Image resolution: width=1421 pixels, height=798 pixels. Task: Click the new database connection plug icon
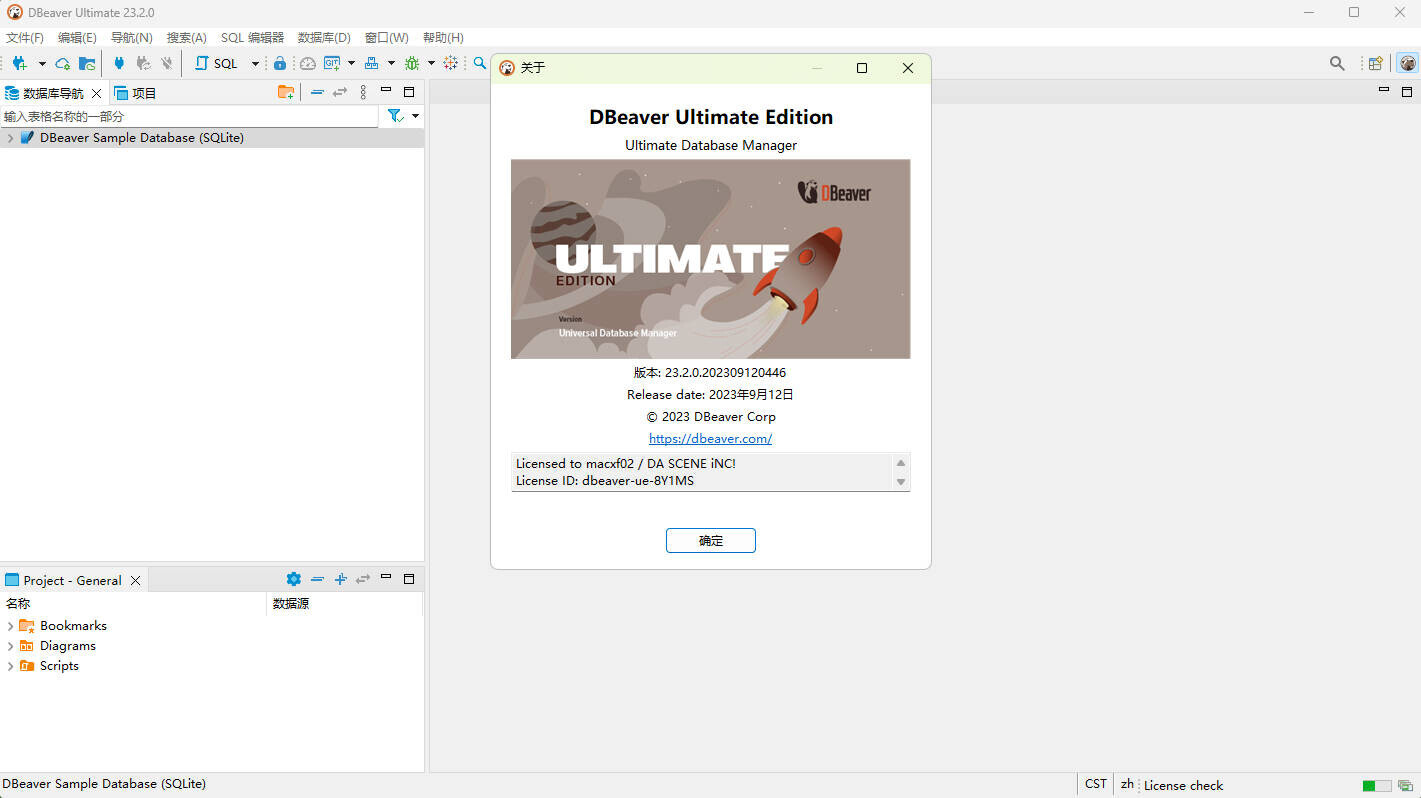[19, 63]
